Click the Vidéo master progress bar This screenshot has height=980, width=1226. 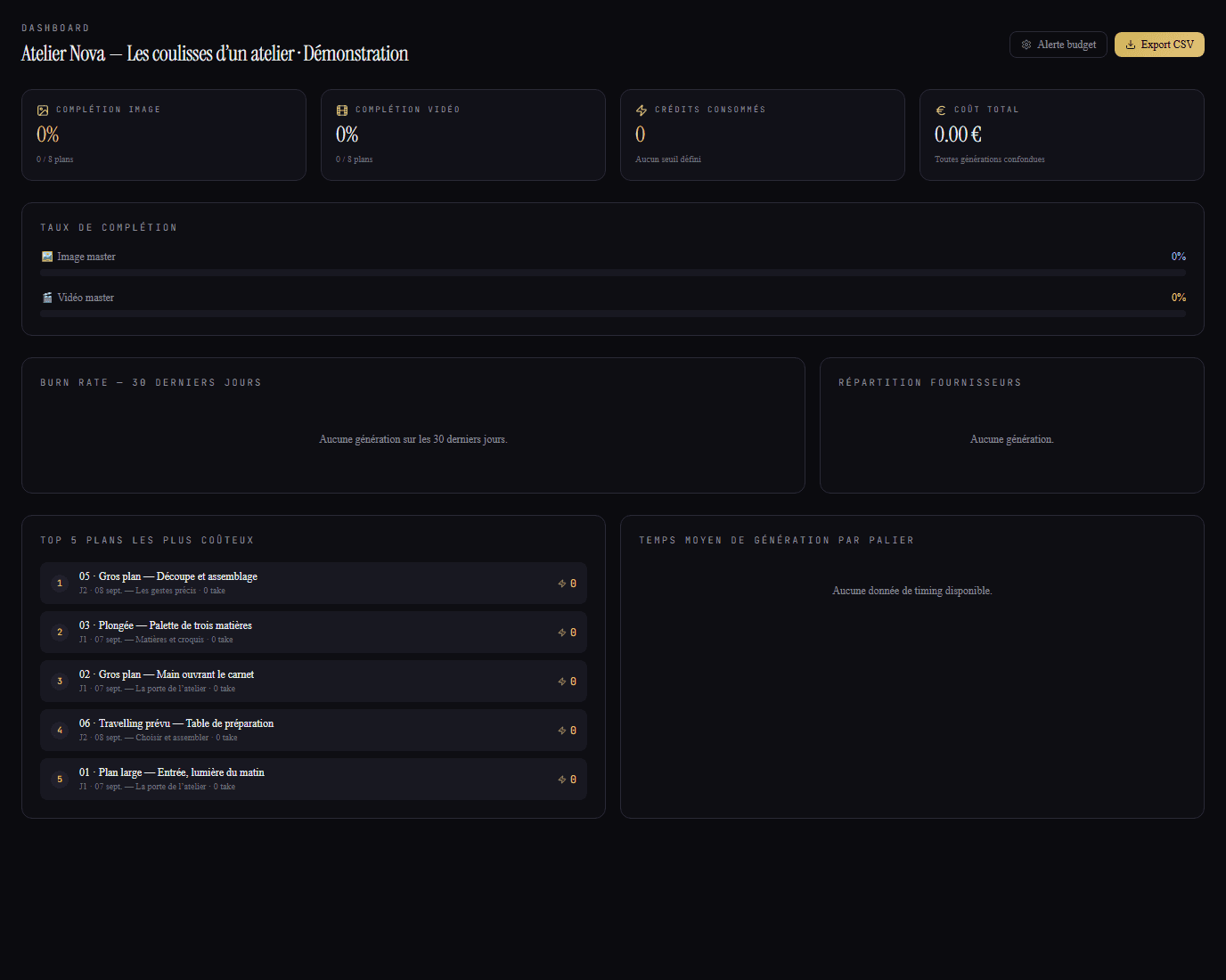coord(613,314)
